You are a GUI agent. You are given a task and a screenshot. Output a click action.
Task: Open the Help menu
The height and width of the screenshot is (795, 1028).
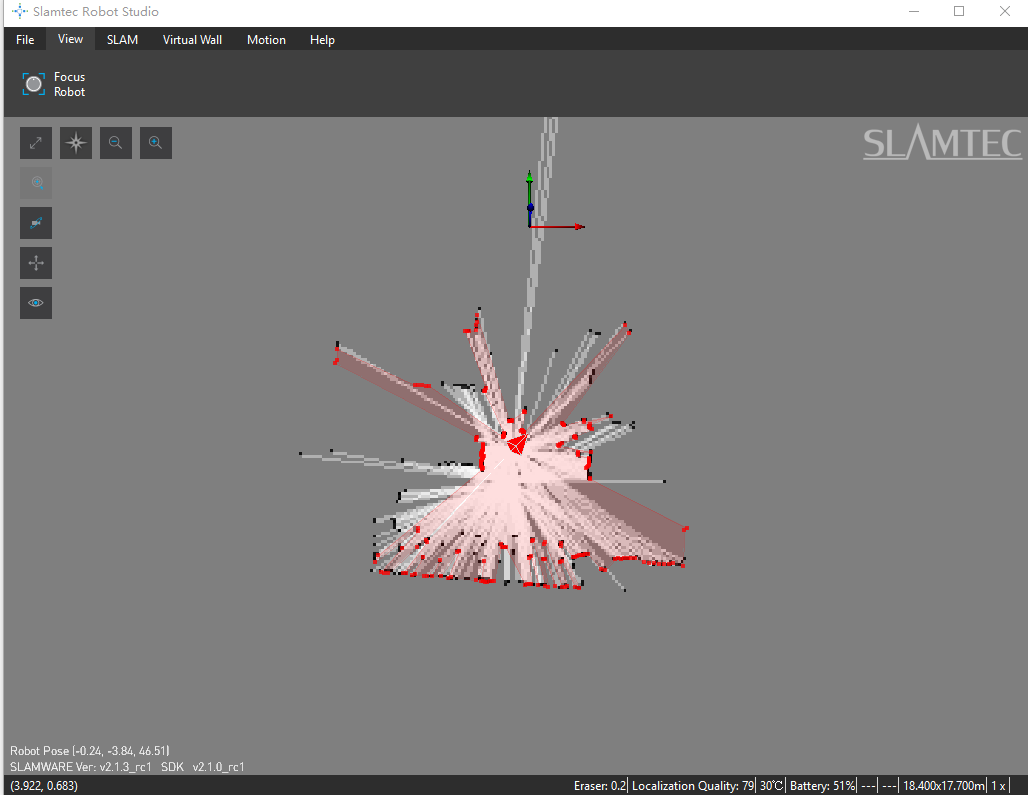click(322, 40)
